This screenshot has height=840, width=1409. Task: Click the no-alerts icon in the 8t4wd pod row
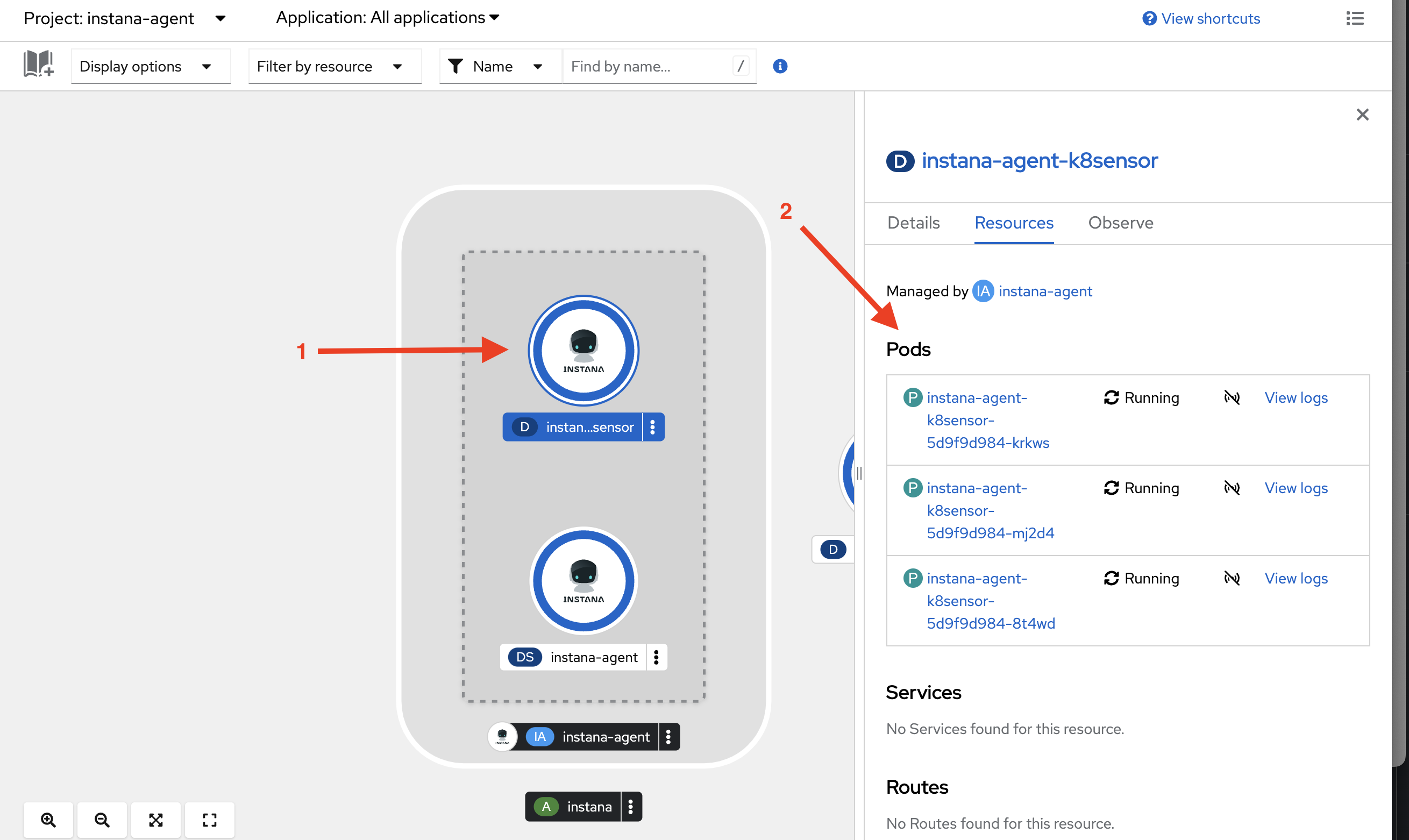[1232, 579]
